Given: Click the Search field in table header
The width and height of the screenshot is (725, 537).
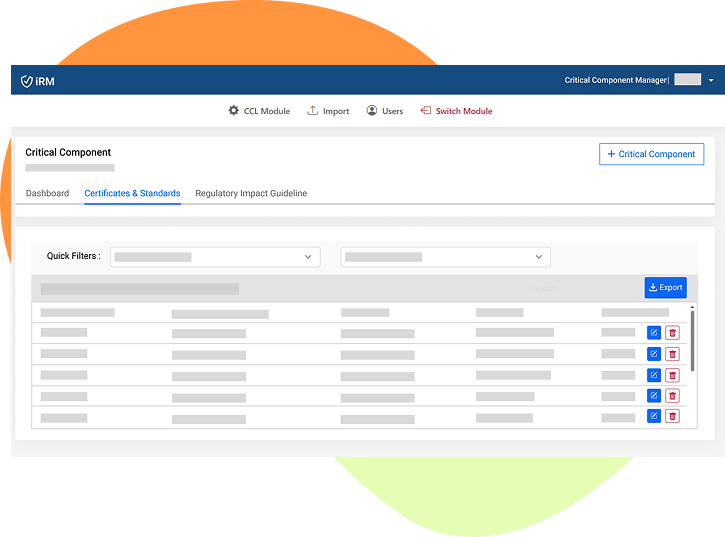Looking at the screenshot, I should [543, 288].
